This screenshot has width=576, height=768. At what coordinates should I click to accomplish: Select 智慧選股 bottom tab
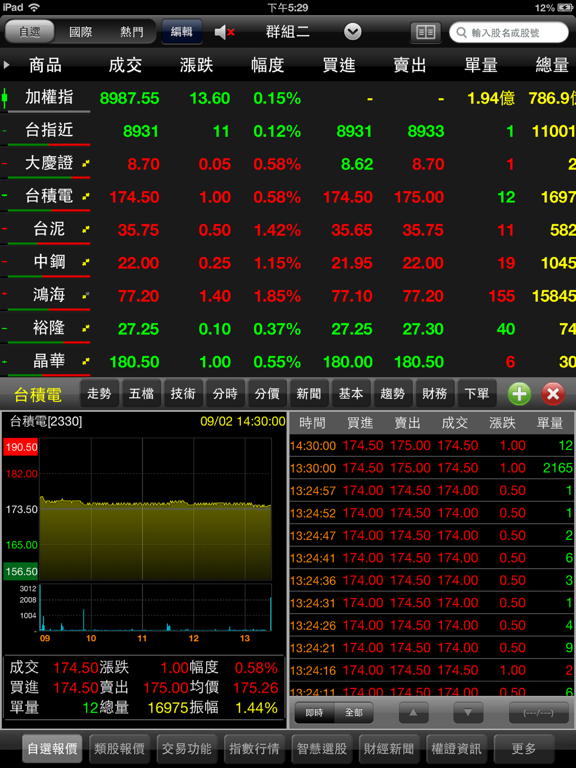(x=321, y=749)
